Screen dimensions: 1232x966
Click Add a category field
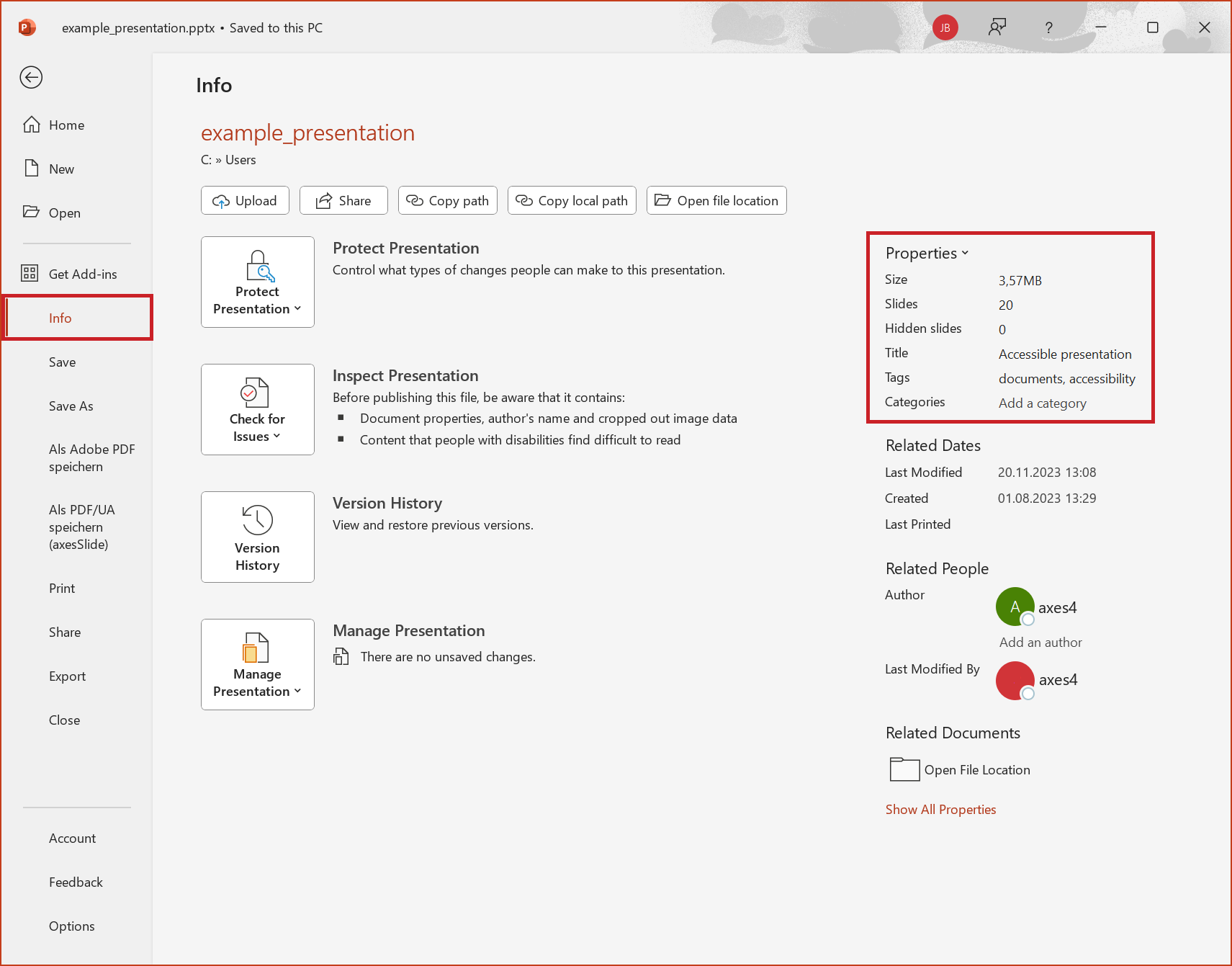(x=1042, y=403)
